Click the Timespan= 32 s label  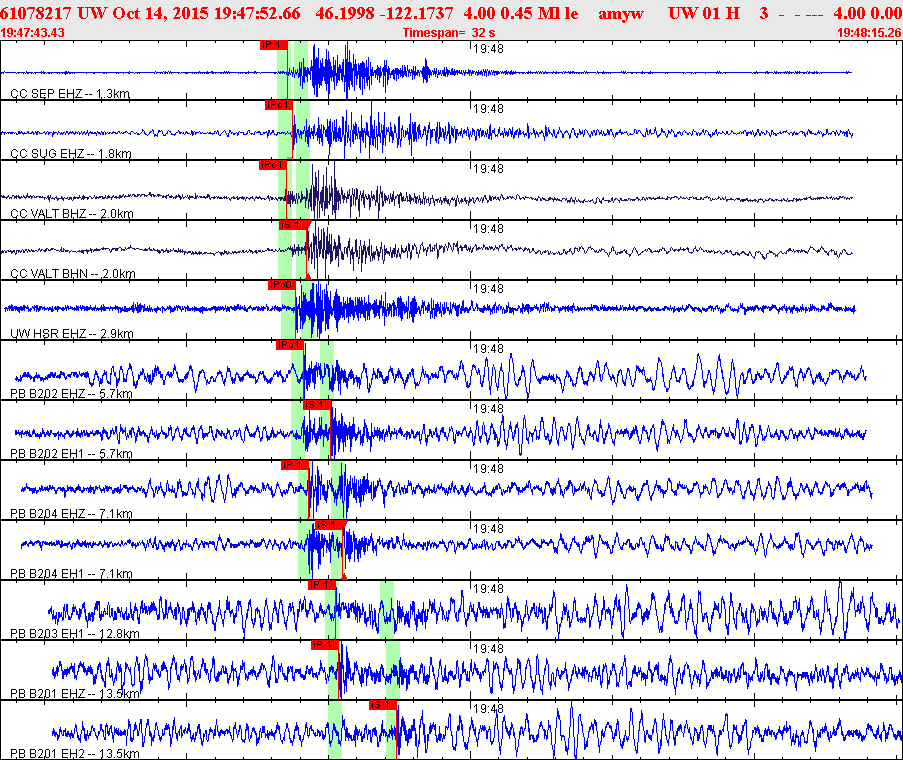[x=449, y=33]
